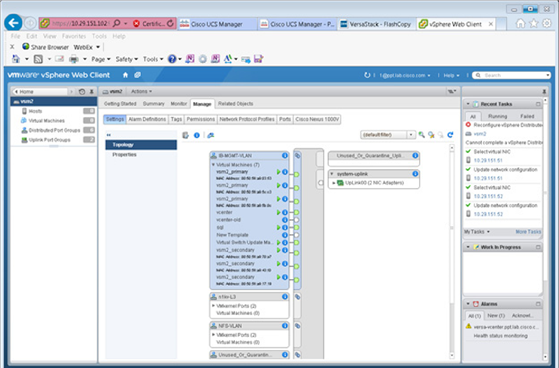Click the vSphere search field

coord(512,75)
